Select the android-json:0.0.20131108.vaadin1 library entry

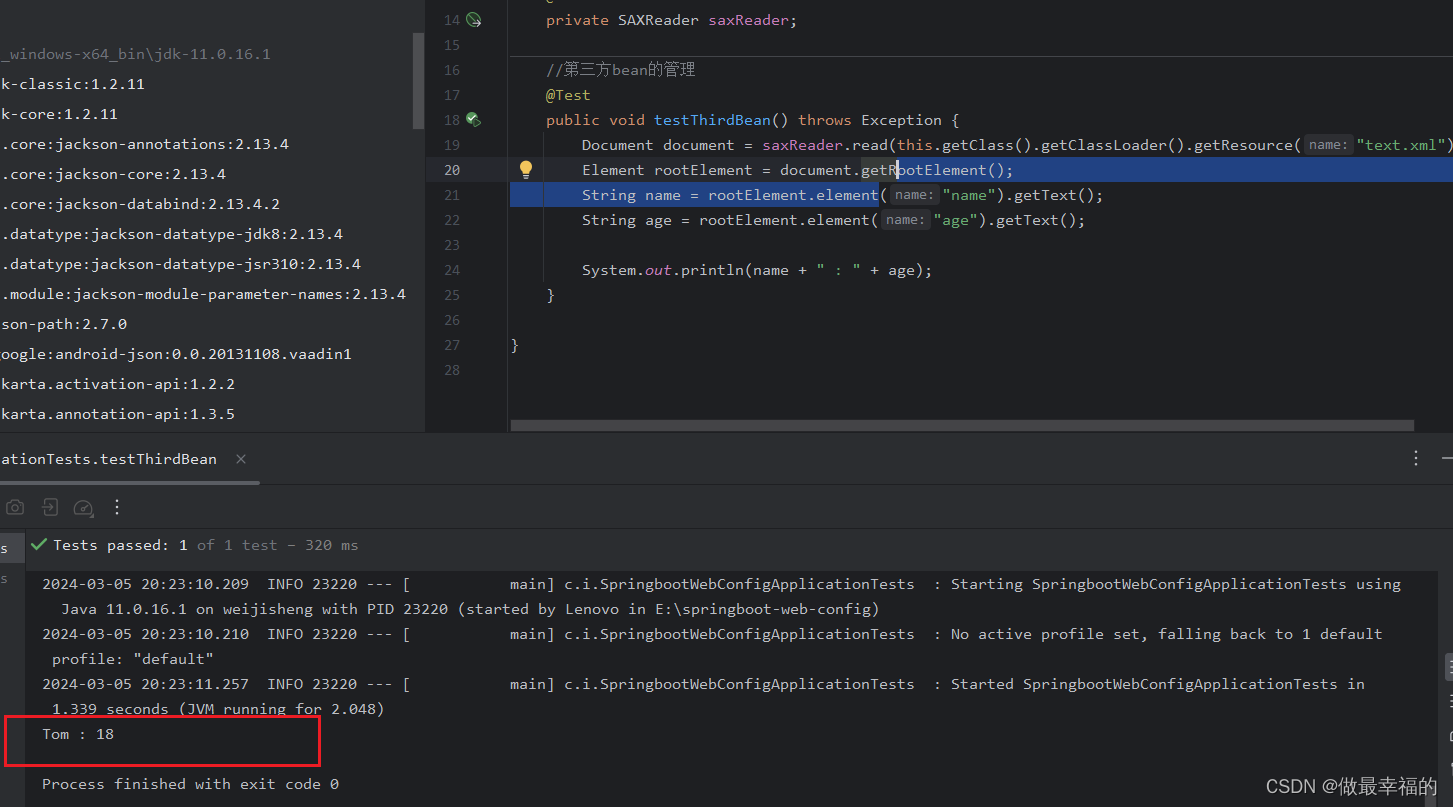click(x=176, y=354)
